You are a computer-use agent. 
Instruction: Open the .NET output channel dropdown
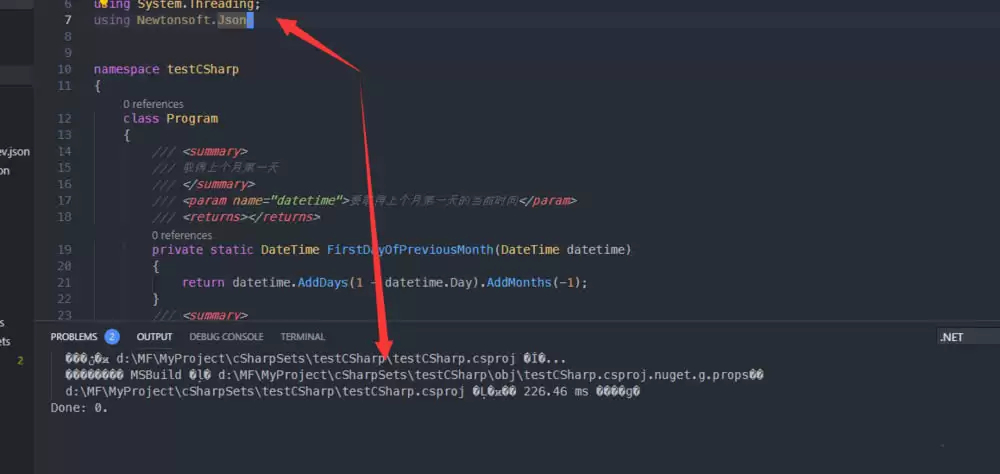[x=966, y=337]
